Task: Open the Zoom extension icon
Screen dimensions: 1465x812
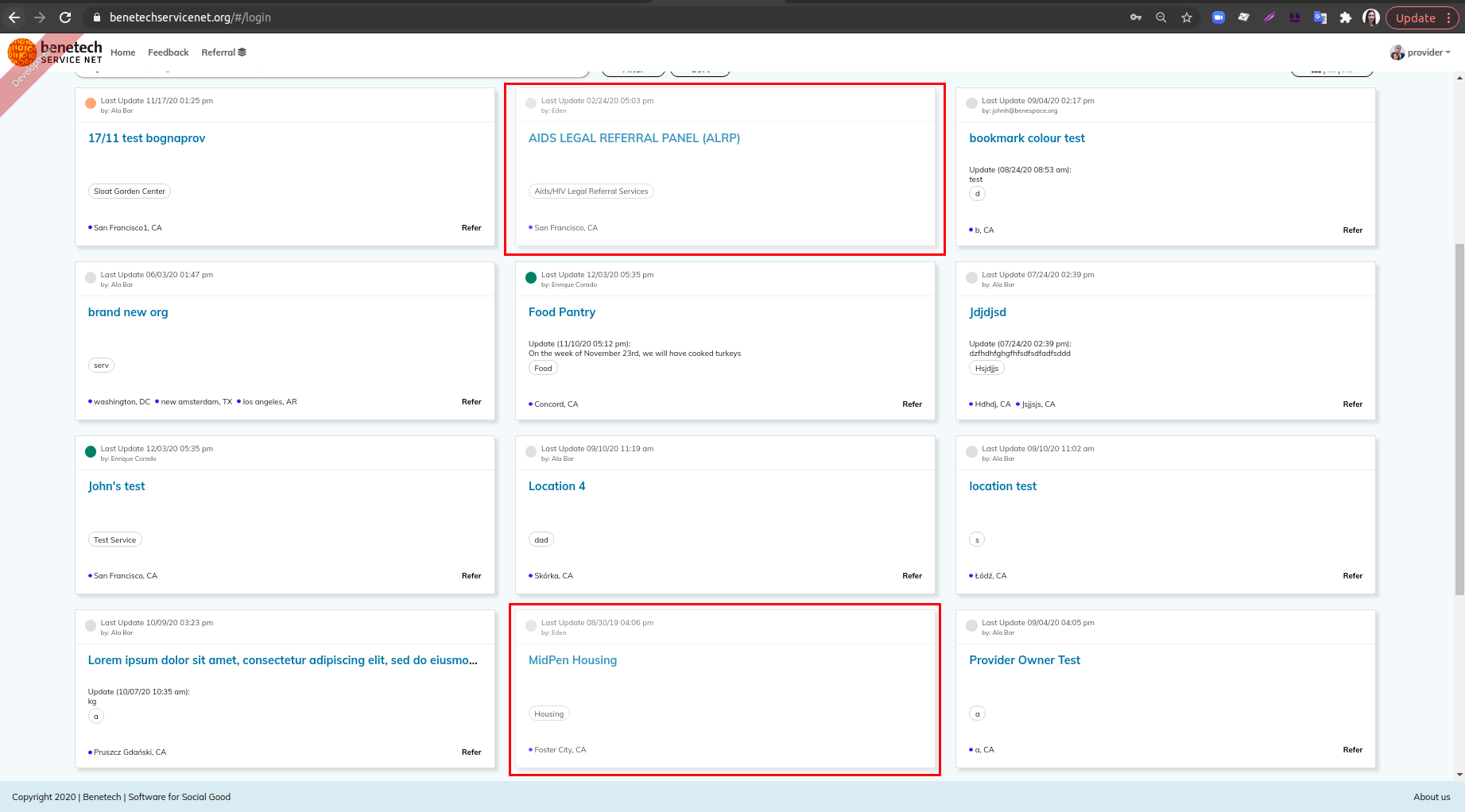Action: (x=1219, y=17)
